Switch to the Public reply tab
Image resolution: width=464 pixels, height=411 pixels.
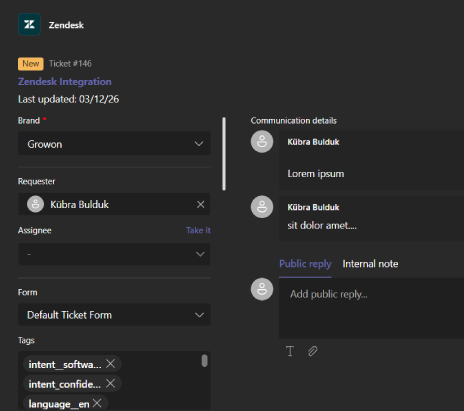coord(305,264)
